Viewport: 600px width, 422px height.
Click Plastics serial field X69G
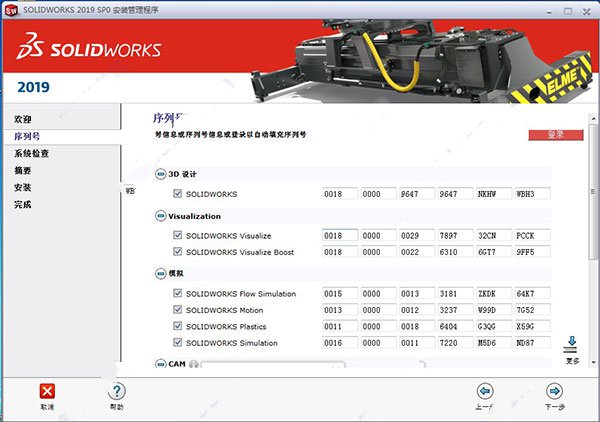(533, 326)
